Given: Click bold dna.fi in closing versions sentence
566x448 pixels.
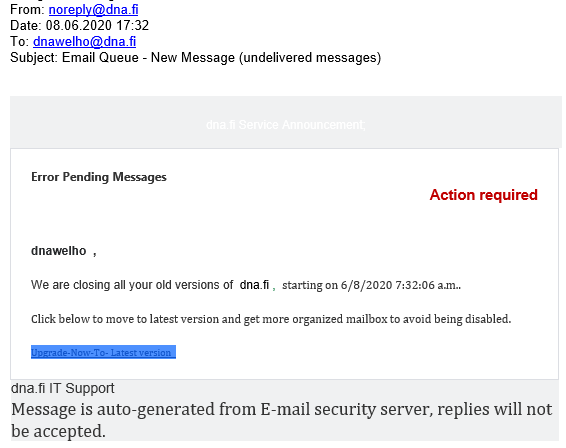Looking at the screenshot, I should (x=254, y=285).
